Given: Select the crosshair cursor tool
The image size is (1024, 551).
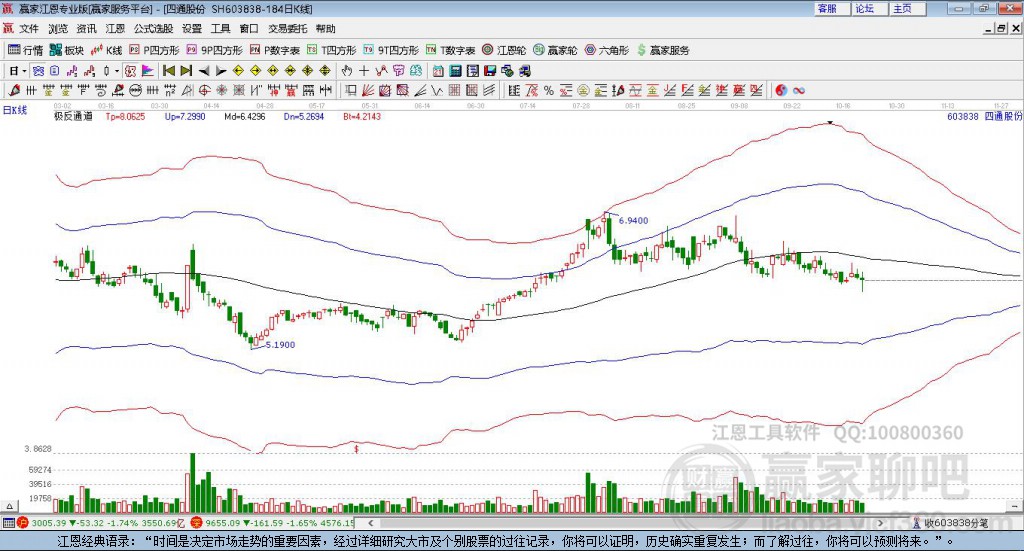Looking at the screenshot, I should tap(364, 71).
